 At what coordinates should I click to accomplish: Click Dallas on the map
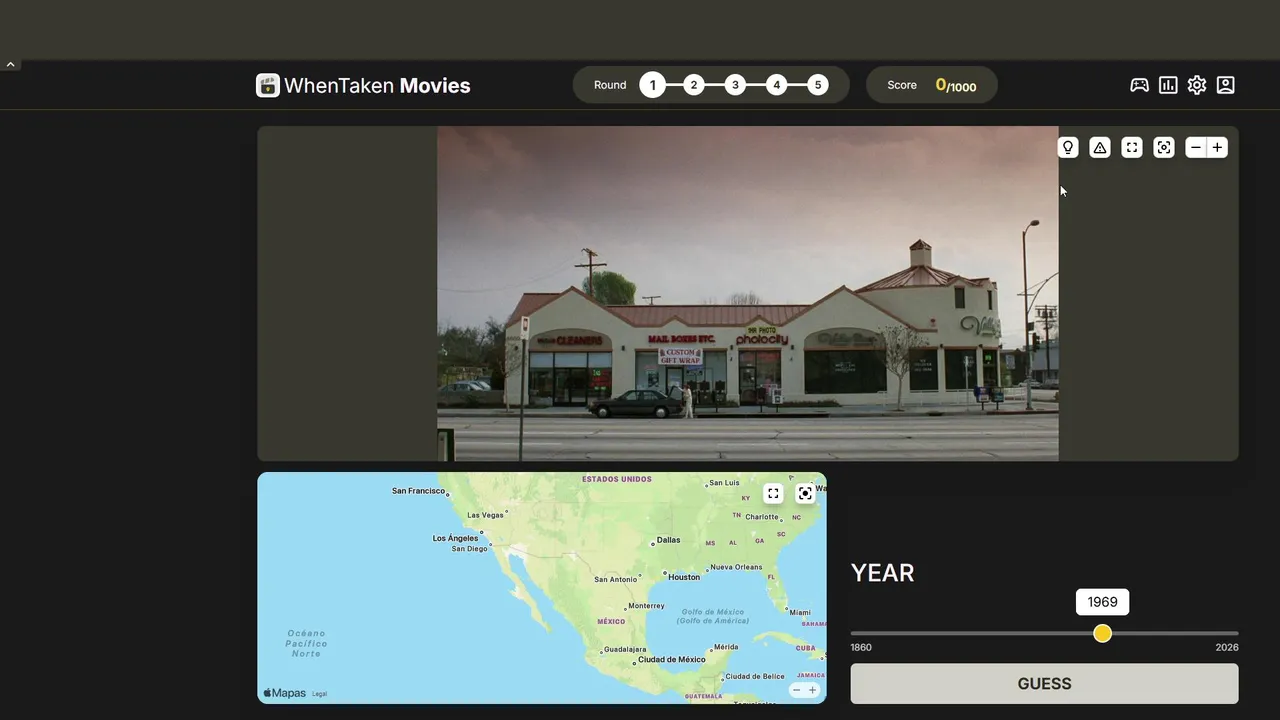[668, 540]
